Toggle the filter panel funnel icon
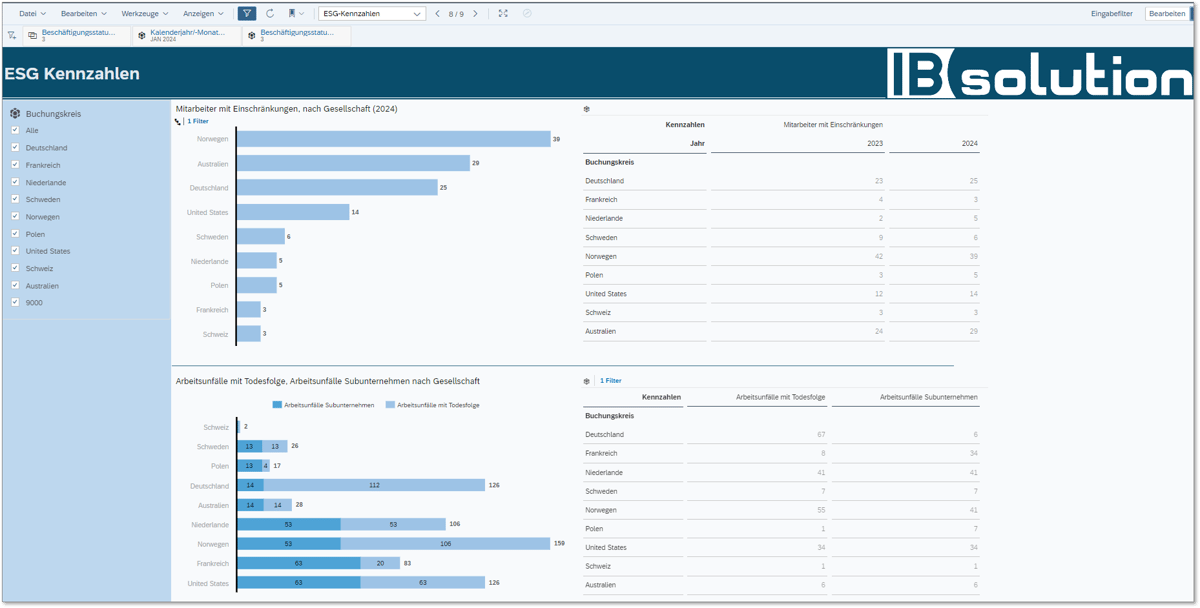Viewport: 1200px width, 608px height. [248, 14]
